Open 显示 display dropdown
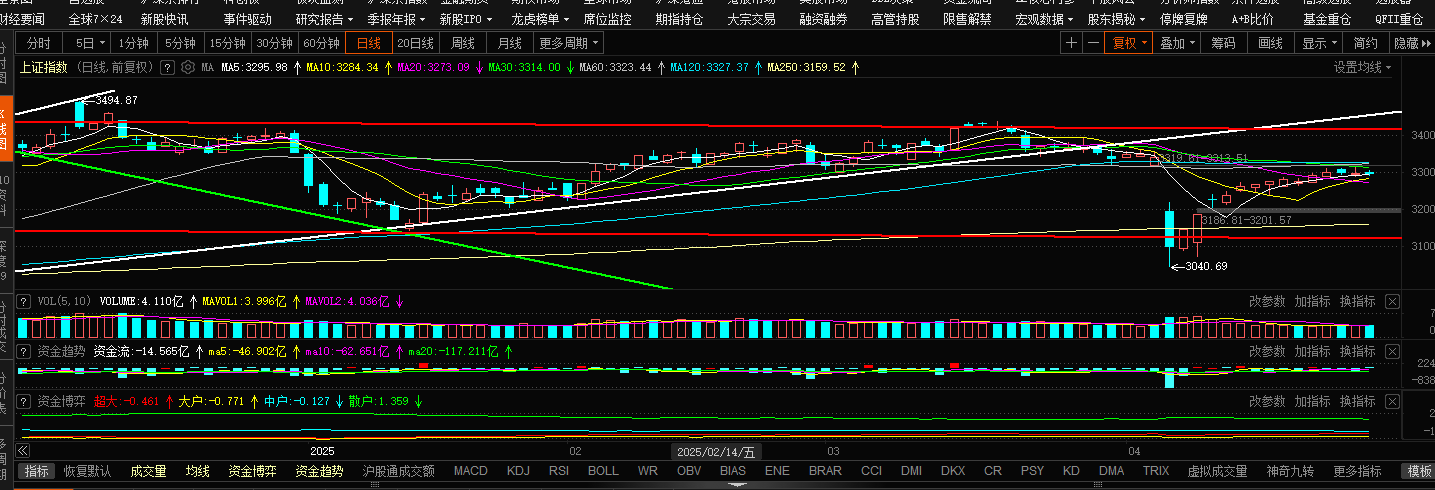This screenshot has height=490, width=1435. 1319,43
